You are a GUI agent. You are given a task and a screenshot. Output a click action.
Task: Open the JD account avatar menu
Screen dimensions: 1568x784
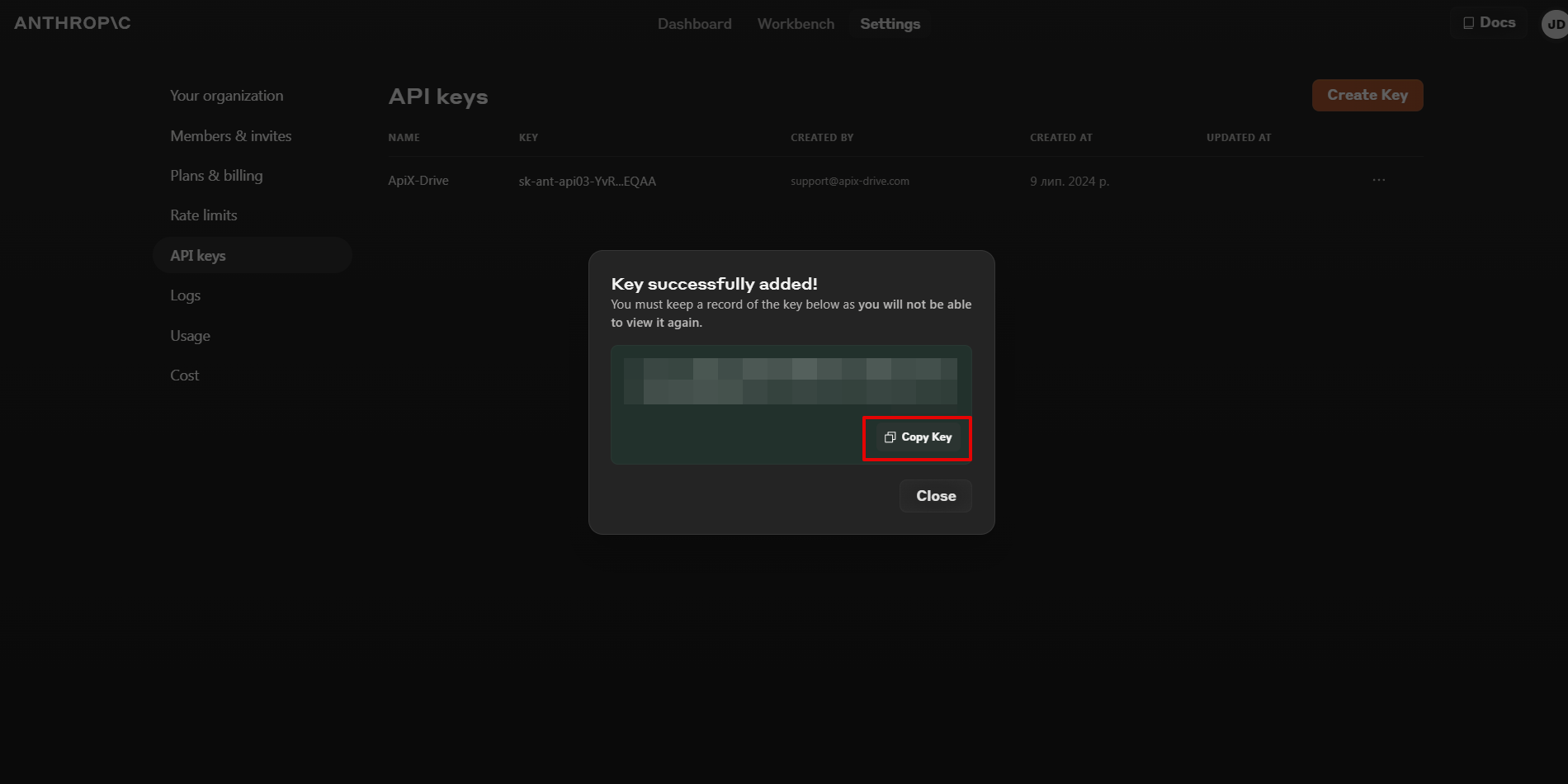click(1555, 24)
